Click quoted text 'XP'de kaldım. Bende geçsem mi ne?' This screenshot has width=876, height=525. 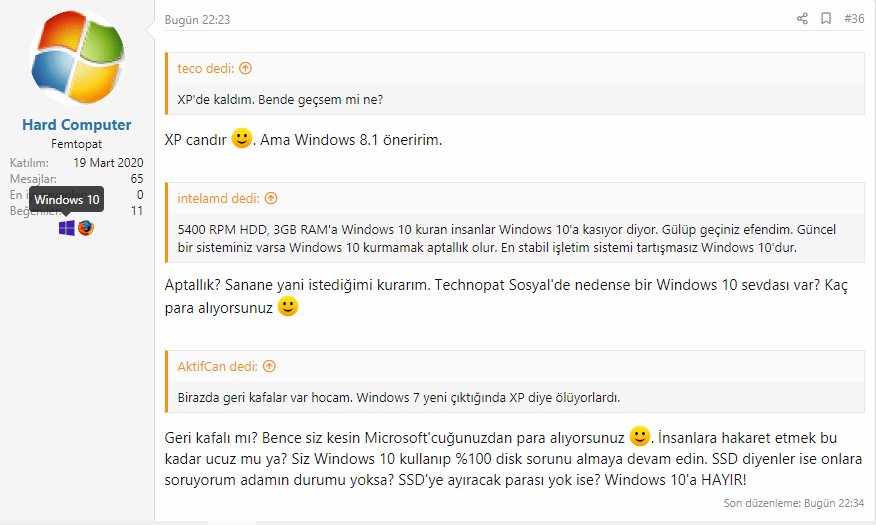point(280,99)
